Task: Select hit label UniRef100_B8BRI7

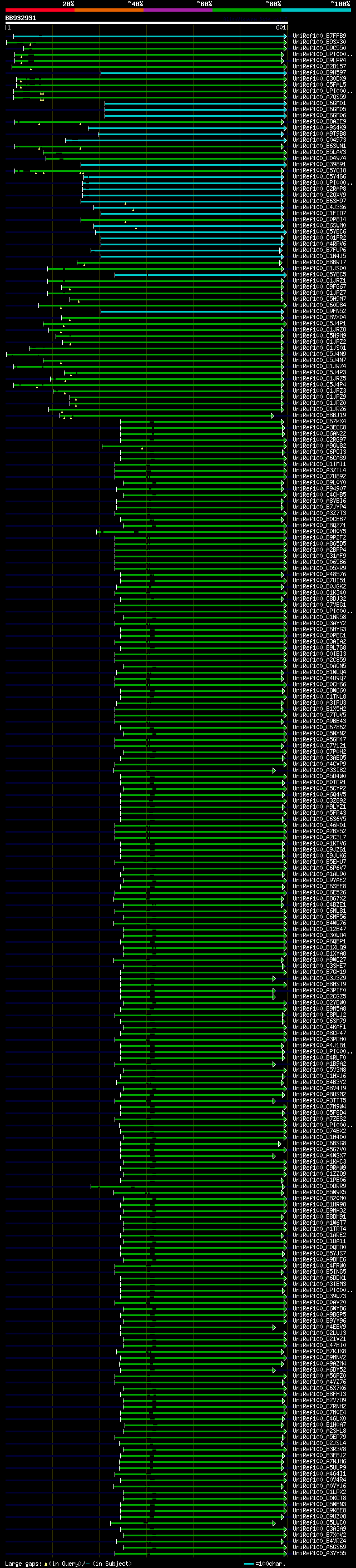Action: [x=319, y=263]
